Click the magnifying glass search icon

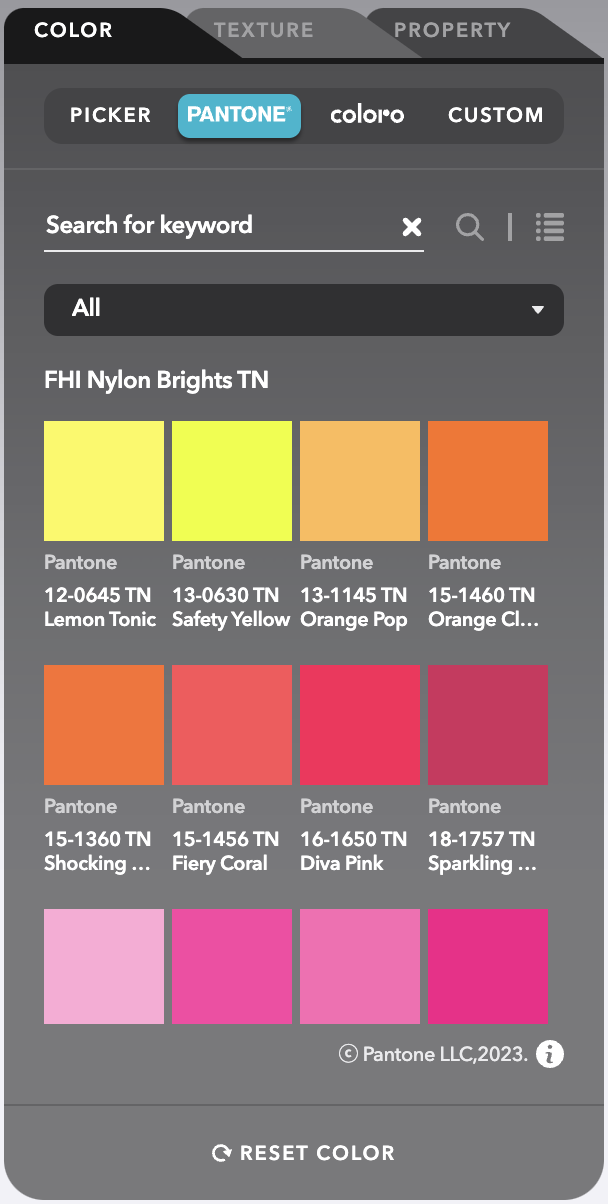coord(470,227)
